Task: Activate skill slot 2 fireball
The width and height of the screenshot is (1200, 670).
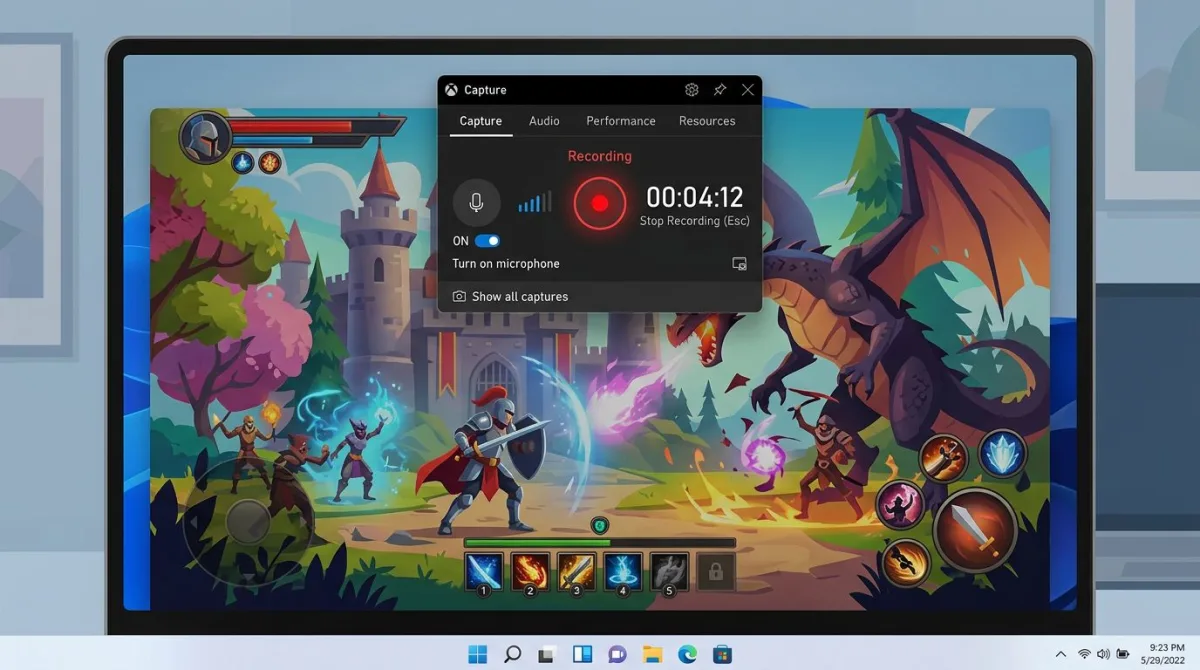Action: [531, 571]
